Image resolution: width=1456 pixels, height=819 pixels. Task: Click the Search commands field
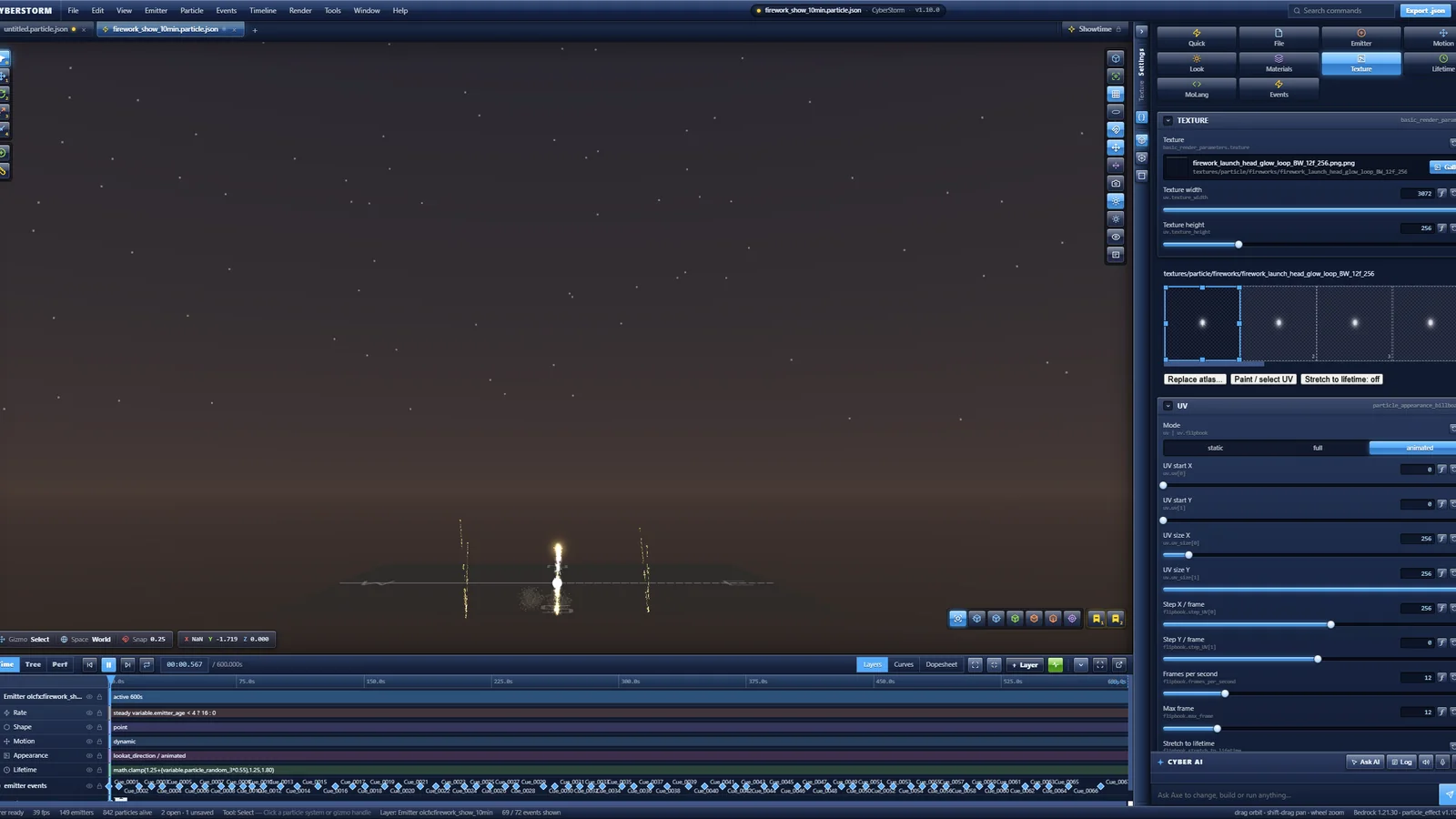point(1341,11)
